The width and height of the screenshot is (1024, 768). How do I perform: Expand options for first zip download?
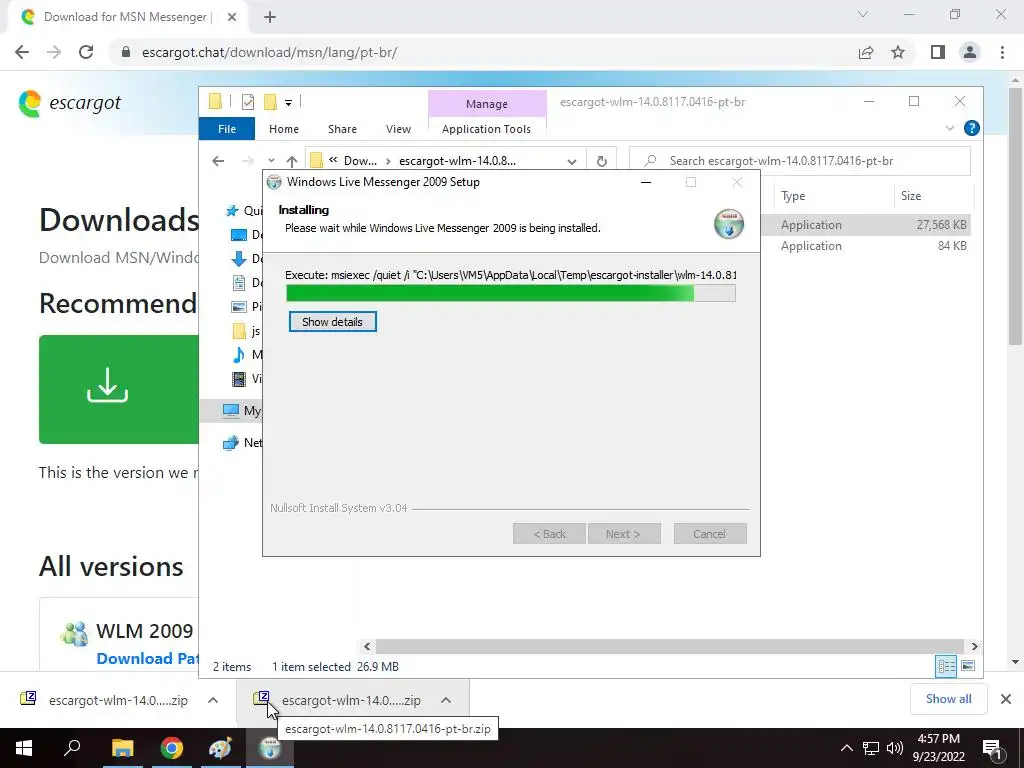tap(212, 700)
